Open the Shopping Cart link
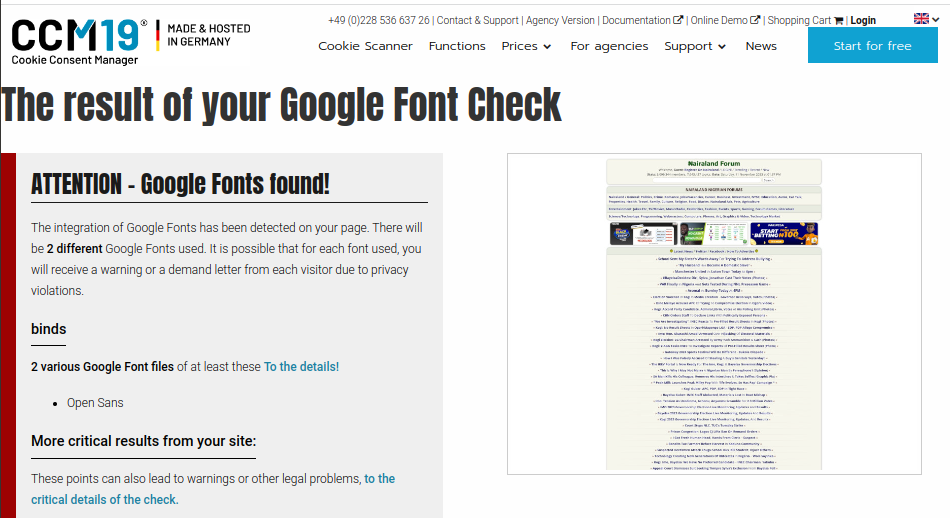 click(799, 21)
